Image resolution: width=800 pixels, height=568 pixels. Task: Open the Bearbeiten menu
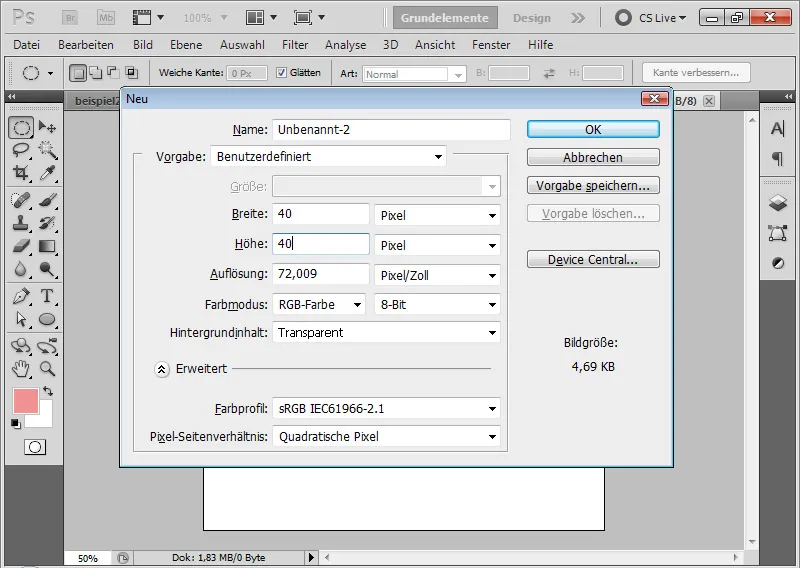pyautogui.click(x=86, y=45)
